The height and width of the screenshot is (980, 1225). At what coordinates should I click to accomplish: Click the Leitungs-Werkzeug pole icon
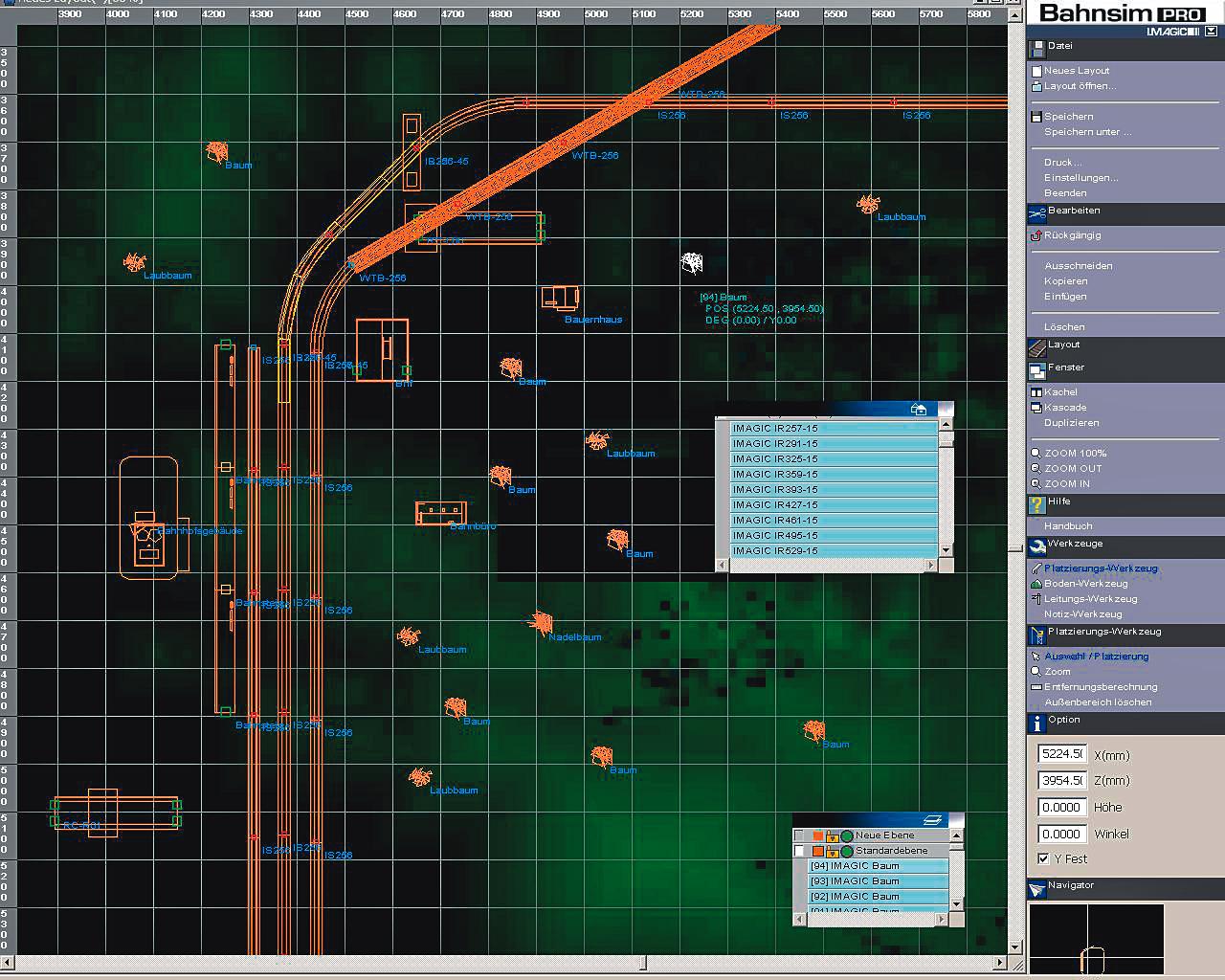pos(1036,599)
